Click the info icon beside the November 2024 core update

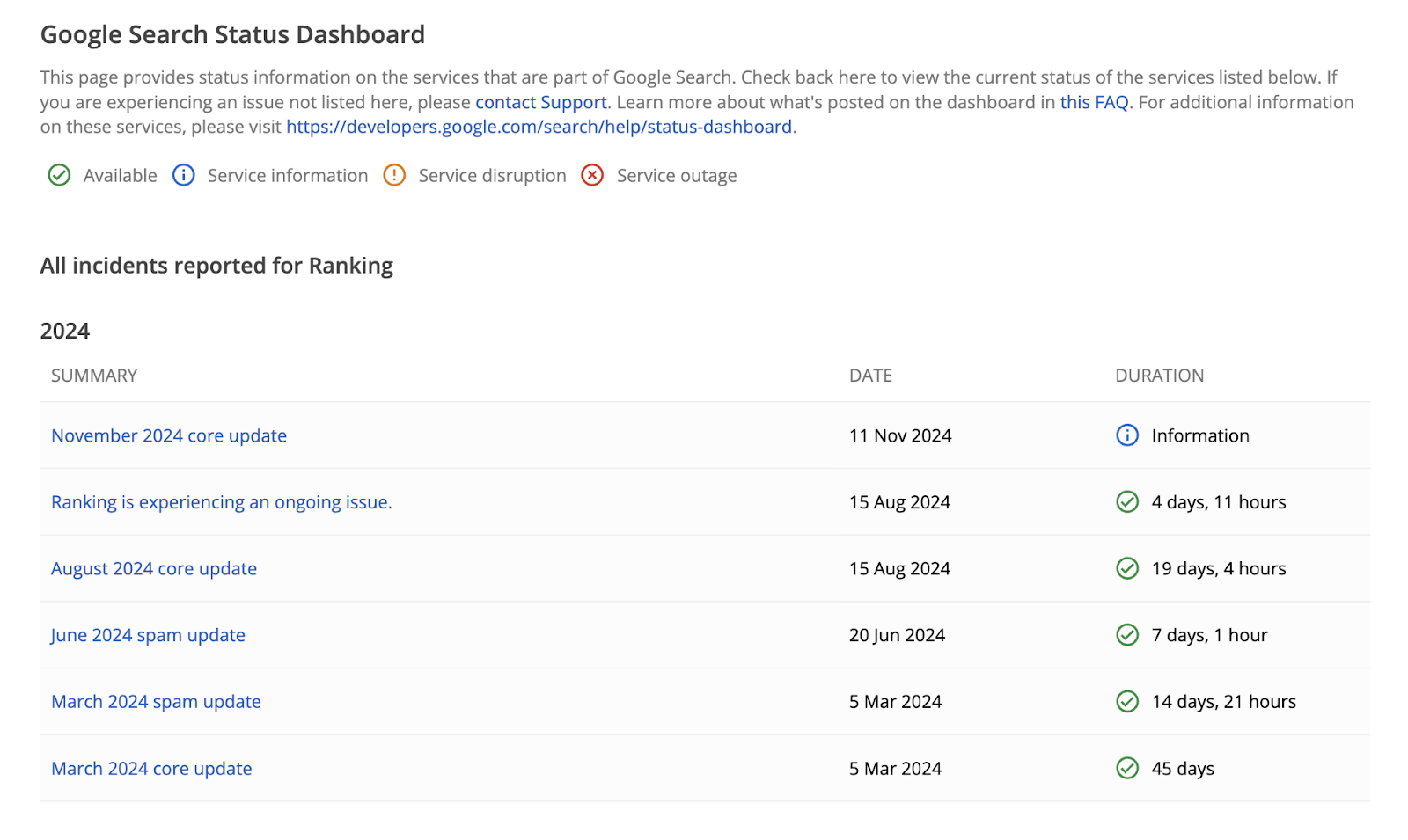[1127, 435]
